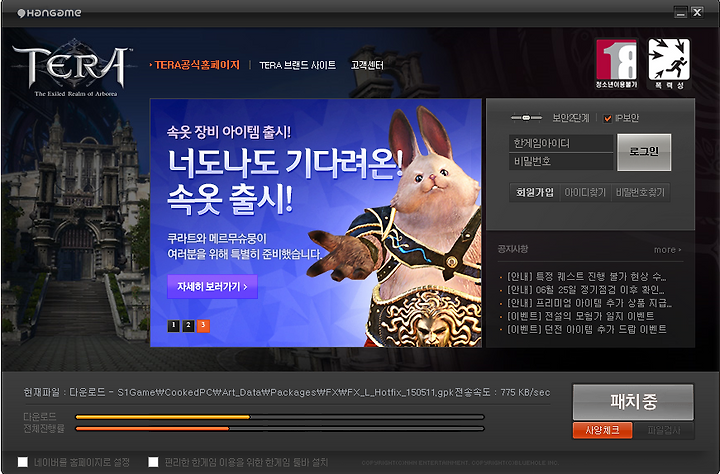Image resolution: width=720 pixels, height=474 pixels.
Task: Click the TERA game logo
Action: click(x=72, y=68)
